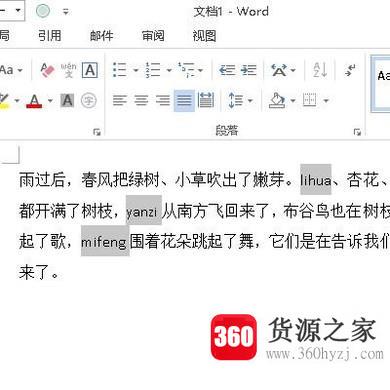The width and height of the screenshot is (390, 390).
Task: Show or hide paragraph marks
Action: [350, 70]
